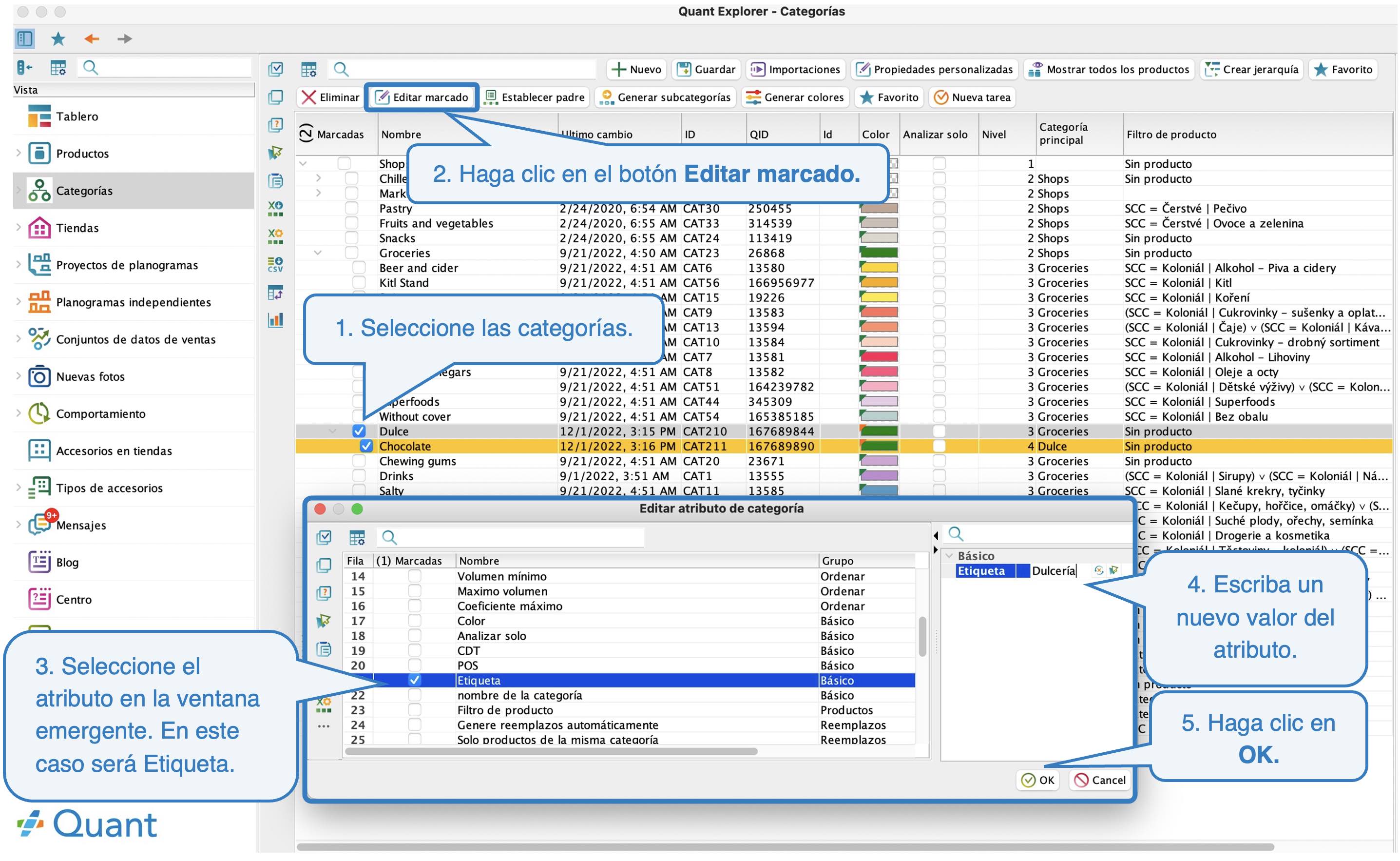1400x861 pixels.
Task: Click Generar subcategorías
Action: pos(665,98)
